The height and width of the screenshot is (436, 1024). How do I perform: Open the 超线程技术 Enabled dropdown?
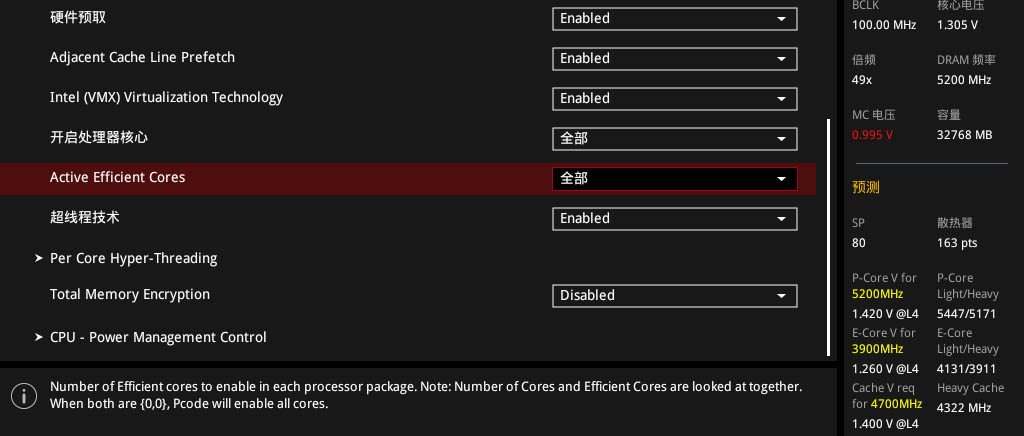point(675,219)
